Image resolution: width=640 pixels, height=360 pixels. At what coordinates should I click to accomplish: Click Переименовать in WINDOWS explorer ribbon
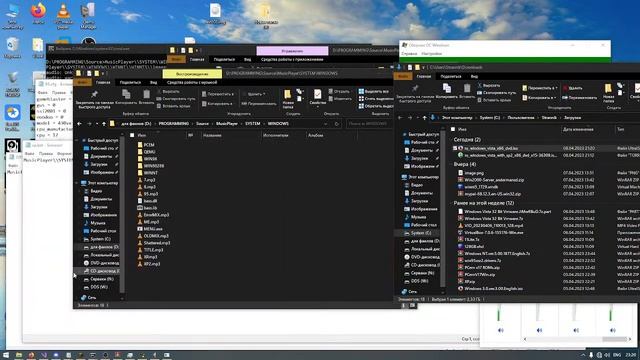259,104
